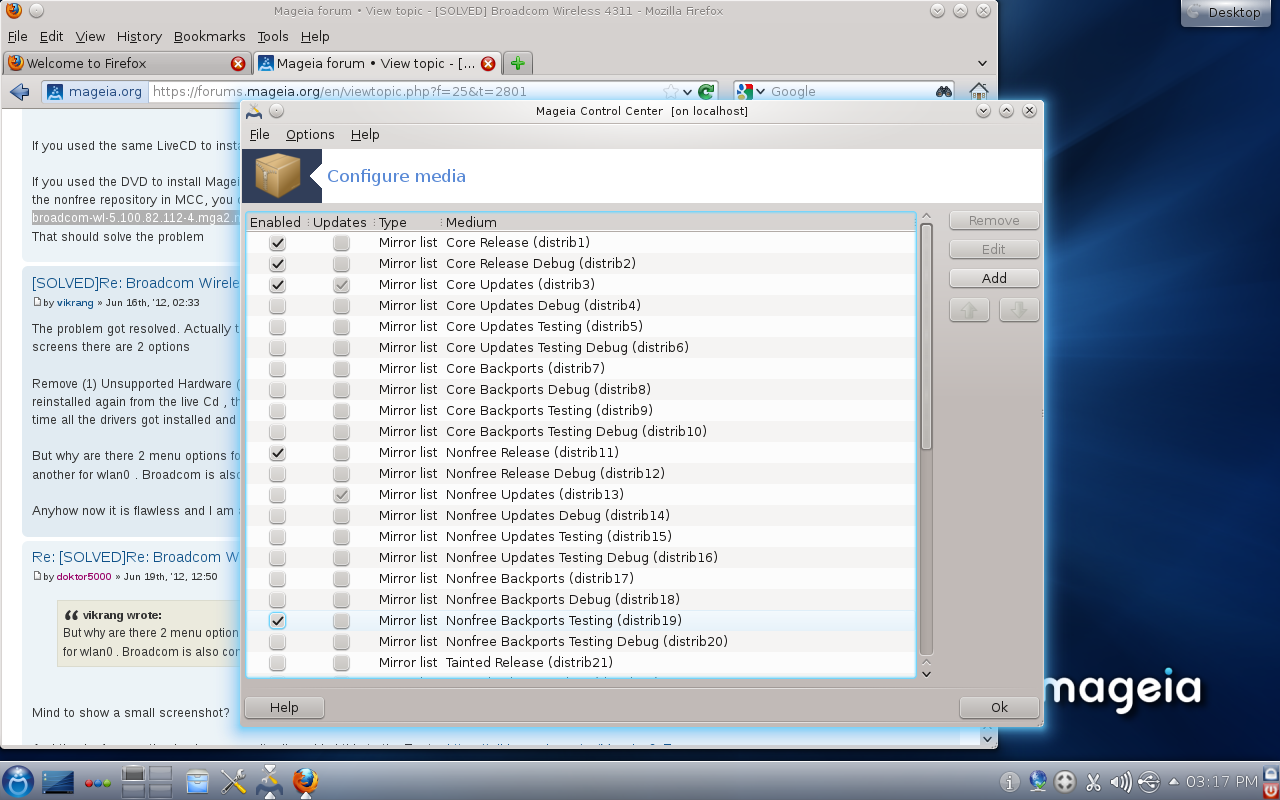
Task: Open the file manager icon in the panel
Action: [x=197, y=781]
